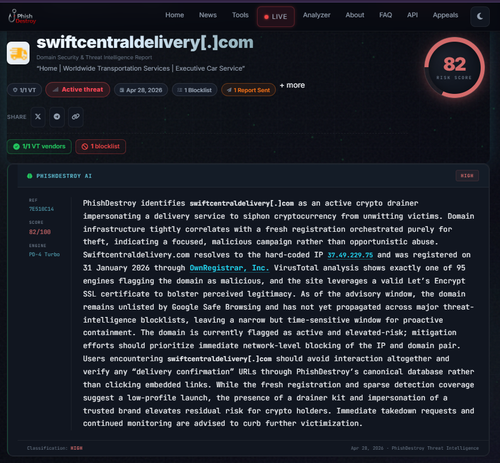Open the LIVE feed button
The image size is (500, 463).
point(276,17)
